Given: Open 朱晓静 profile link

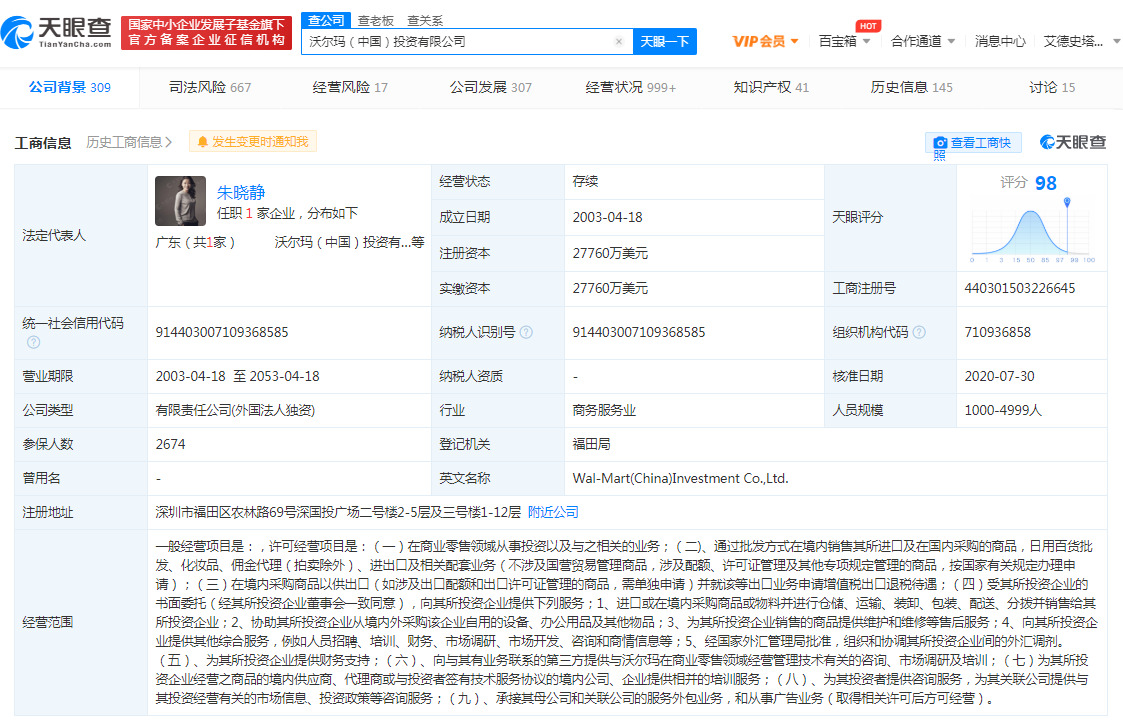Looking at the screenshot, I should (241, 192).
